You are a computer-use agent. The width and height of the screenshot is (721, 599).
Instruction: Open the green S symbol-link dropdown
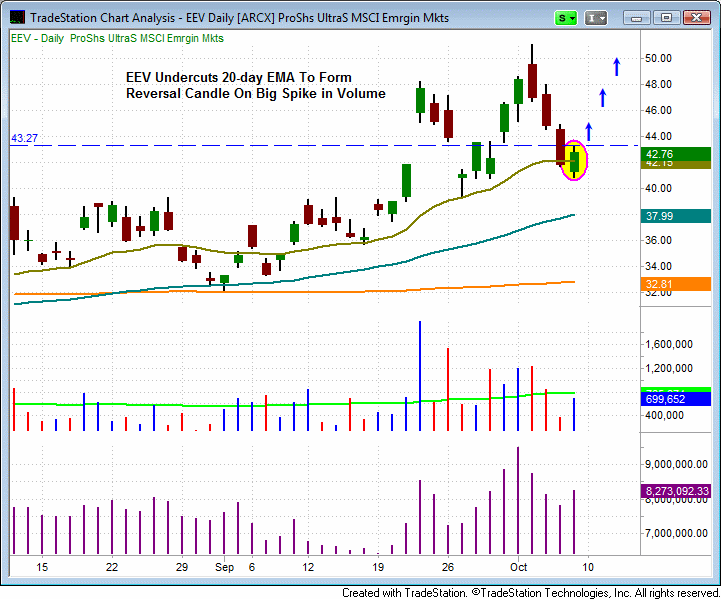tap(566, 18)
